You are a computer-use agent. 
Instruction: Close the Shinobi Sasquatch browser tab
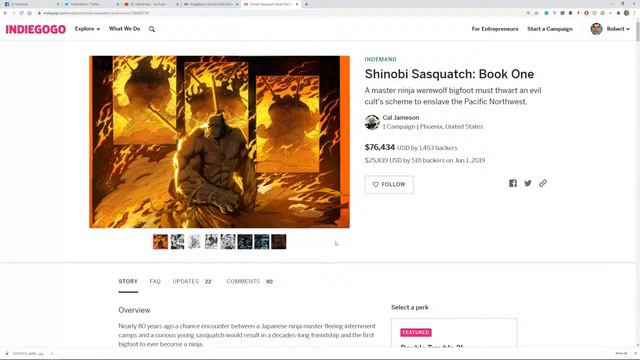coord(297,4)
